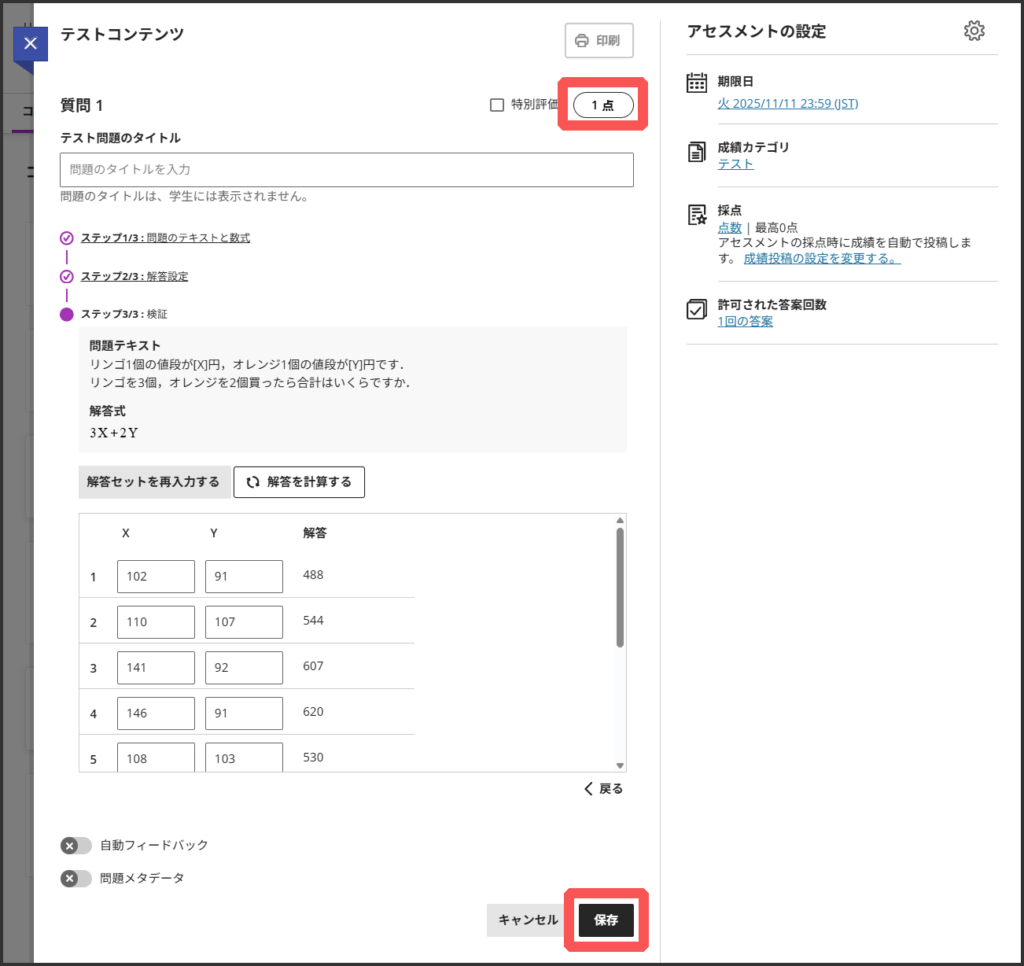
Task: Click the allowed attempts checkmark icon
Action: pyautogui.click(x=697, y=310)
